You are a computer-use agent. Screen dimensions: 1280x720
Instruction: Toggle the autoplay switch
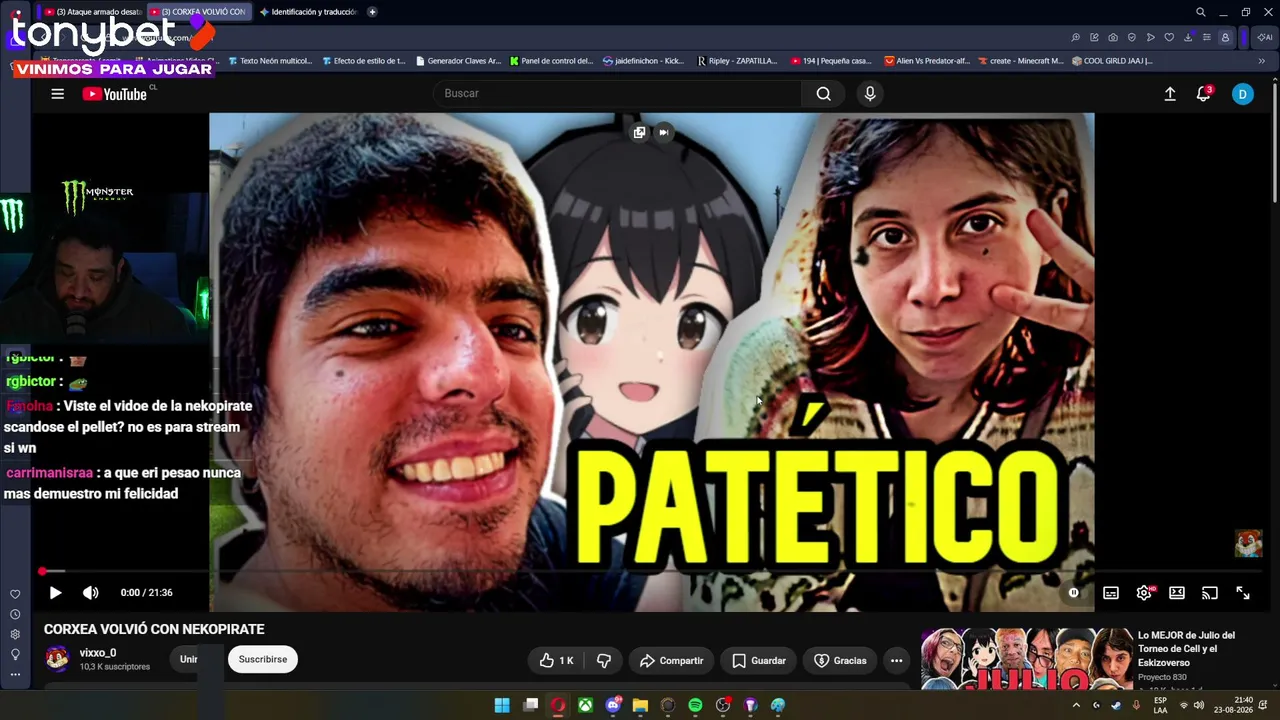click(x=1073, y=593)
